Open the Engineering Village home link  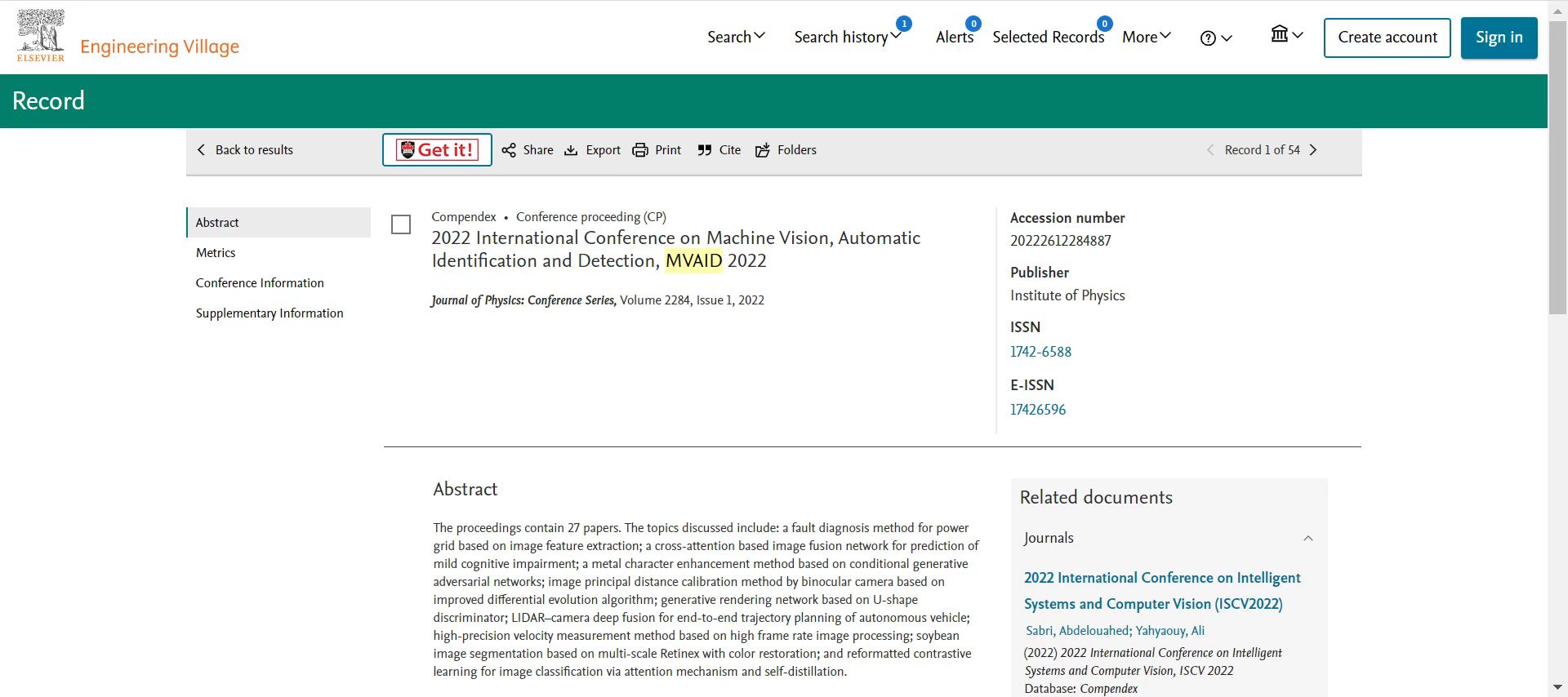pyautogui.click(x=159, y=47)
